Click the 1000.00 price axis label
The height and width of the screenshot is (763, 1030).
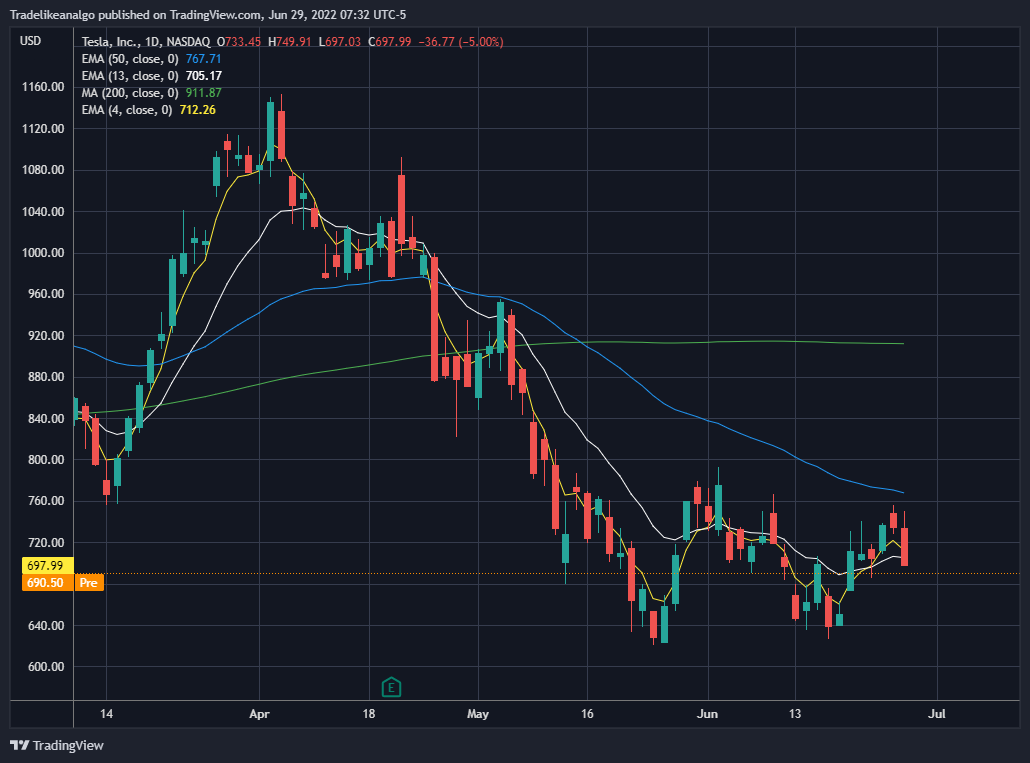tap(43, 253)
